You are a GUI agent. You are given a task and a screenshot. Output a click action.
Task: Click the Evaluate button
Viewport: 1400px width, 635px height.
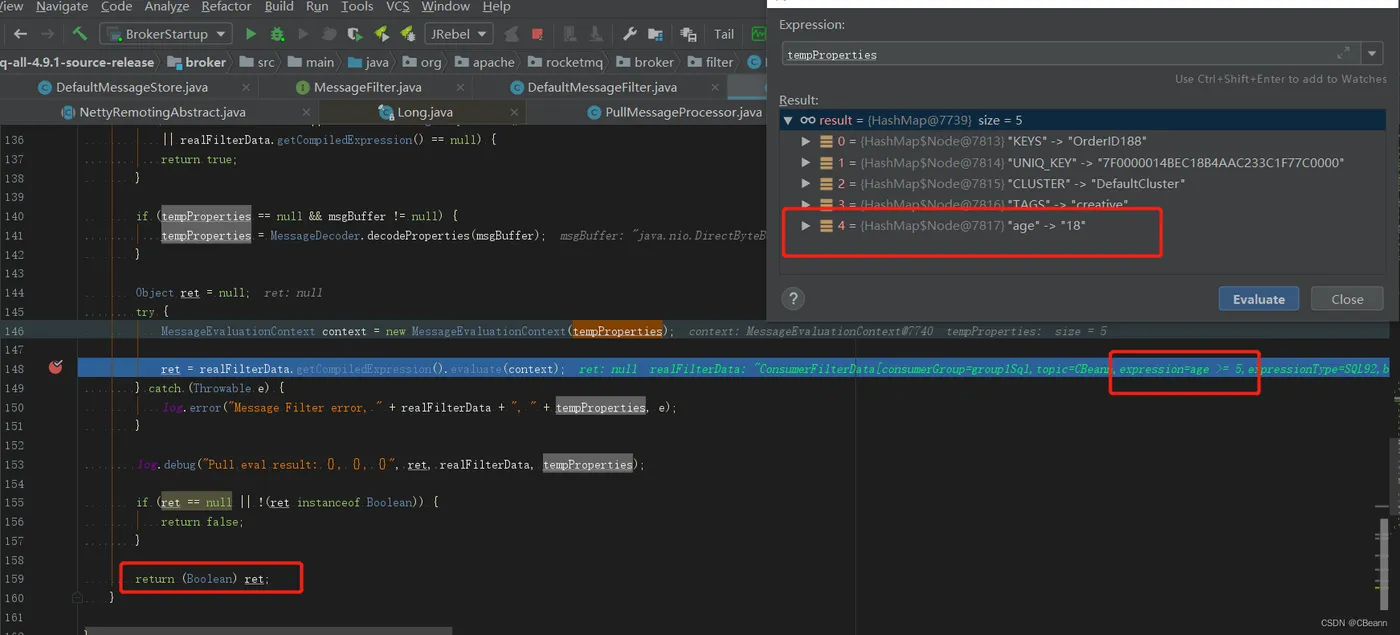click(1258, 299)
